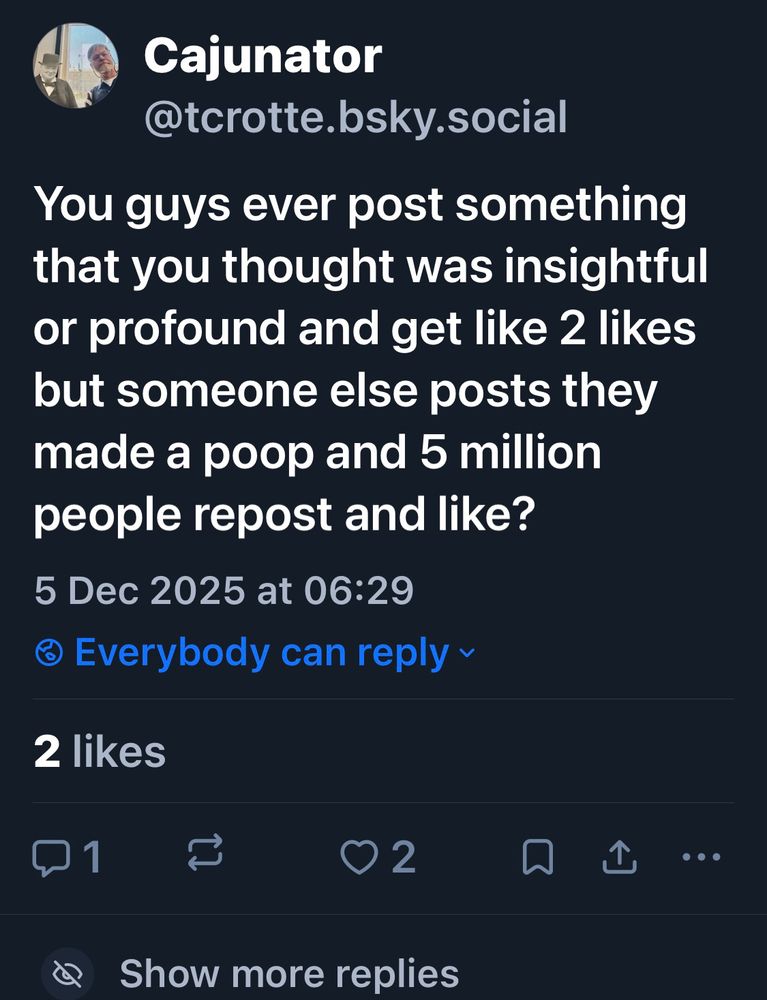
Task: Open the three-dot more options menu
Action: pyautogui.click(x=701, y=857)
